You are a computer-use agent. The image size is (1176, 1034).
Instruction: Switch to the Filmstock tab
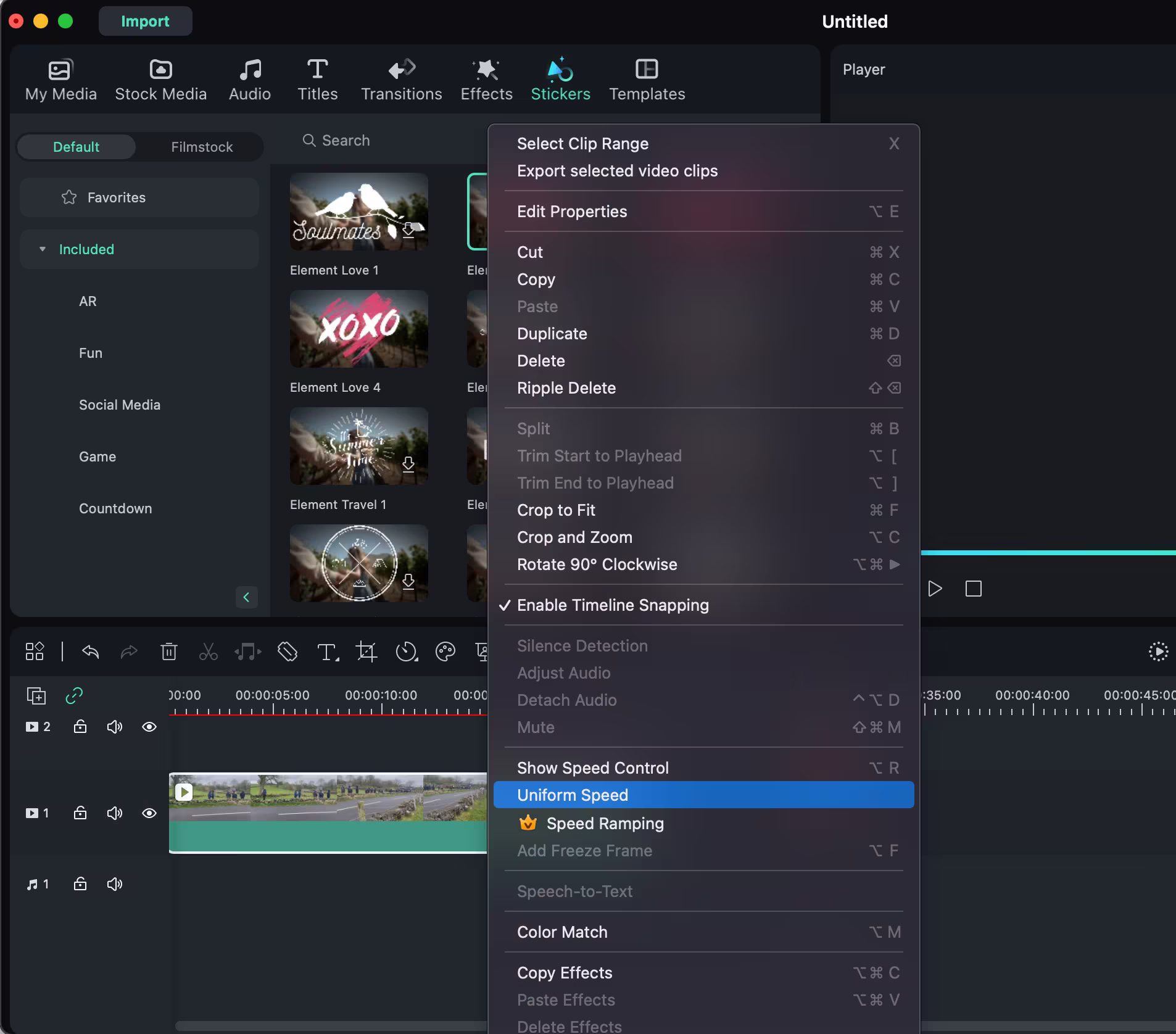pos(202,147)
